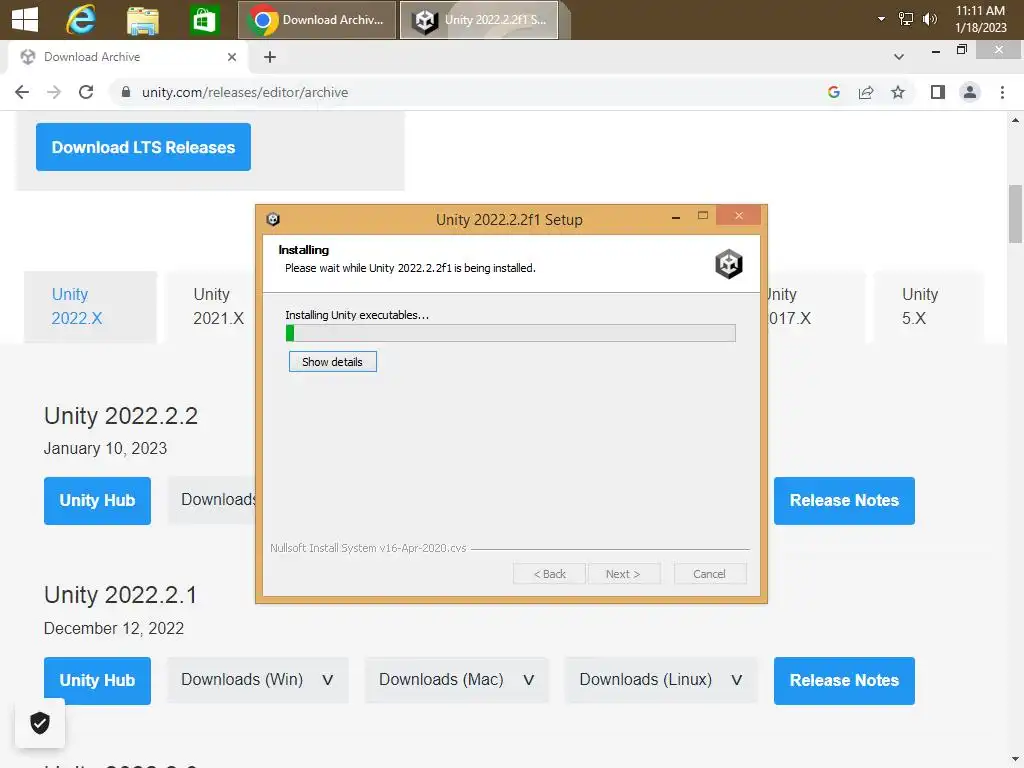Viewport: 1024px width, 768px height.
Task: Expand Downloads (Linux) for Unity 2022.2.1
Action: 661,680
